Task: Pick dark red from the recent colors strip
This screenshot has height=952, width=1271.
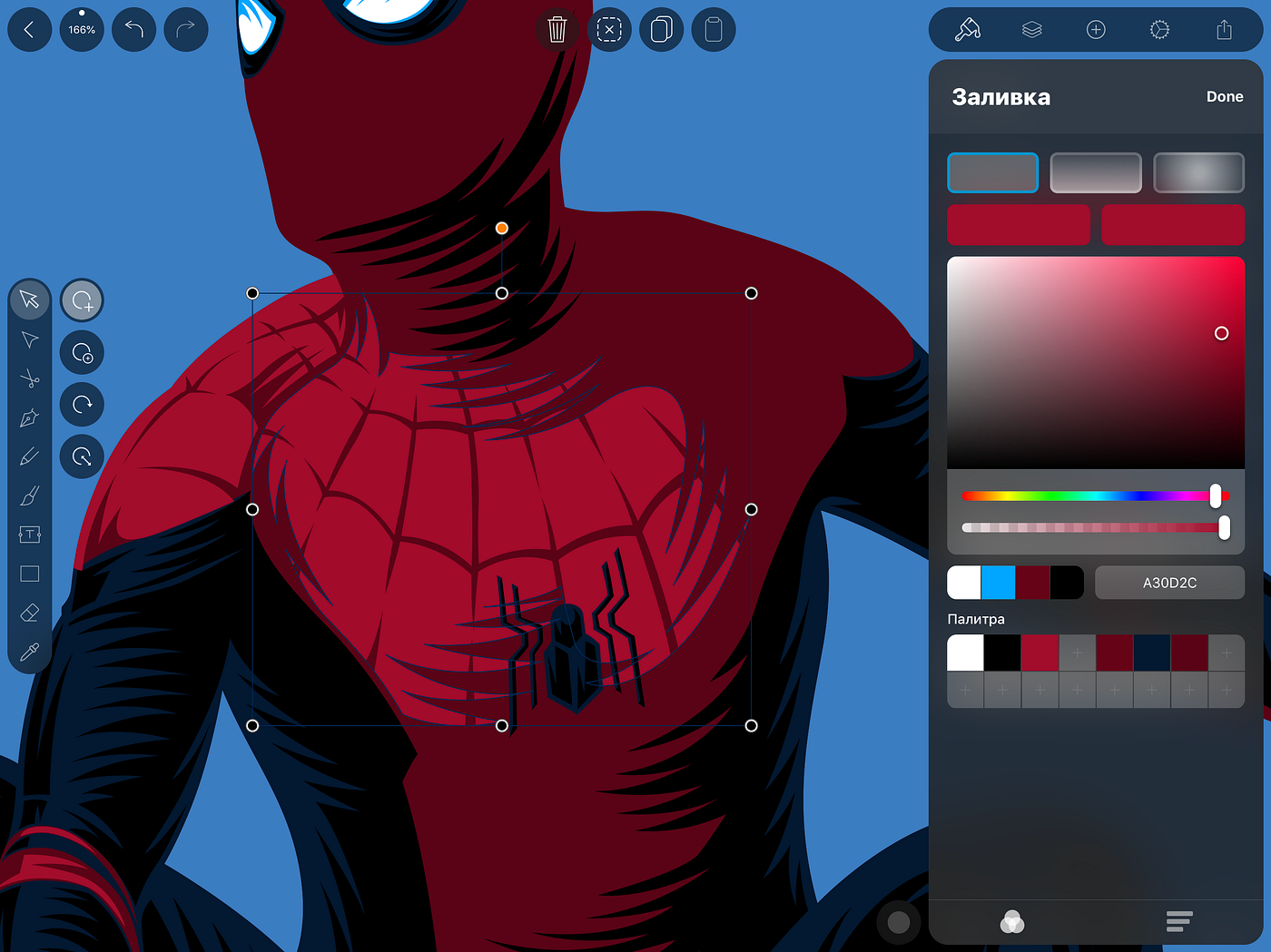Action: click(x=1032, y=583)
